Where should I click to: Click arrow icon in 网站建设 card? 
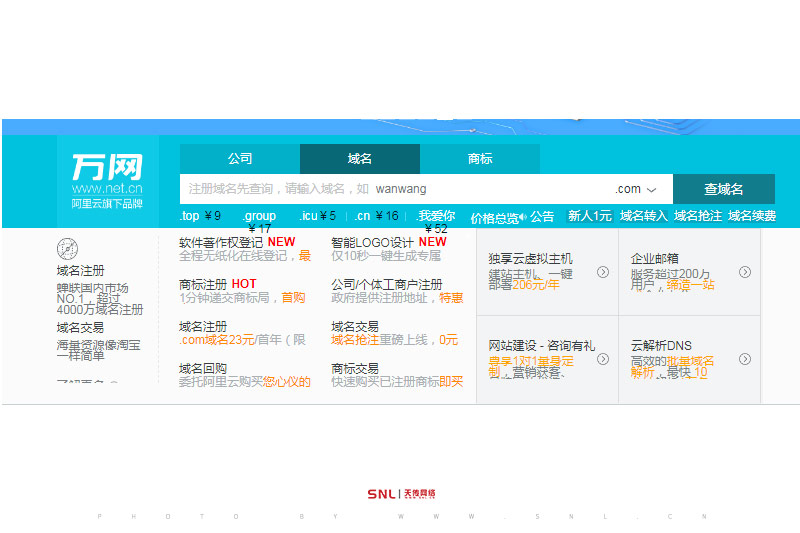(x=603, y=359)
